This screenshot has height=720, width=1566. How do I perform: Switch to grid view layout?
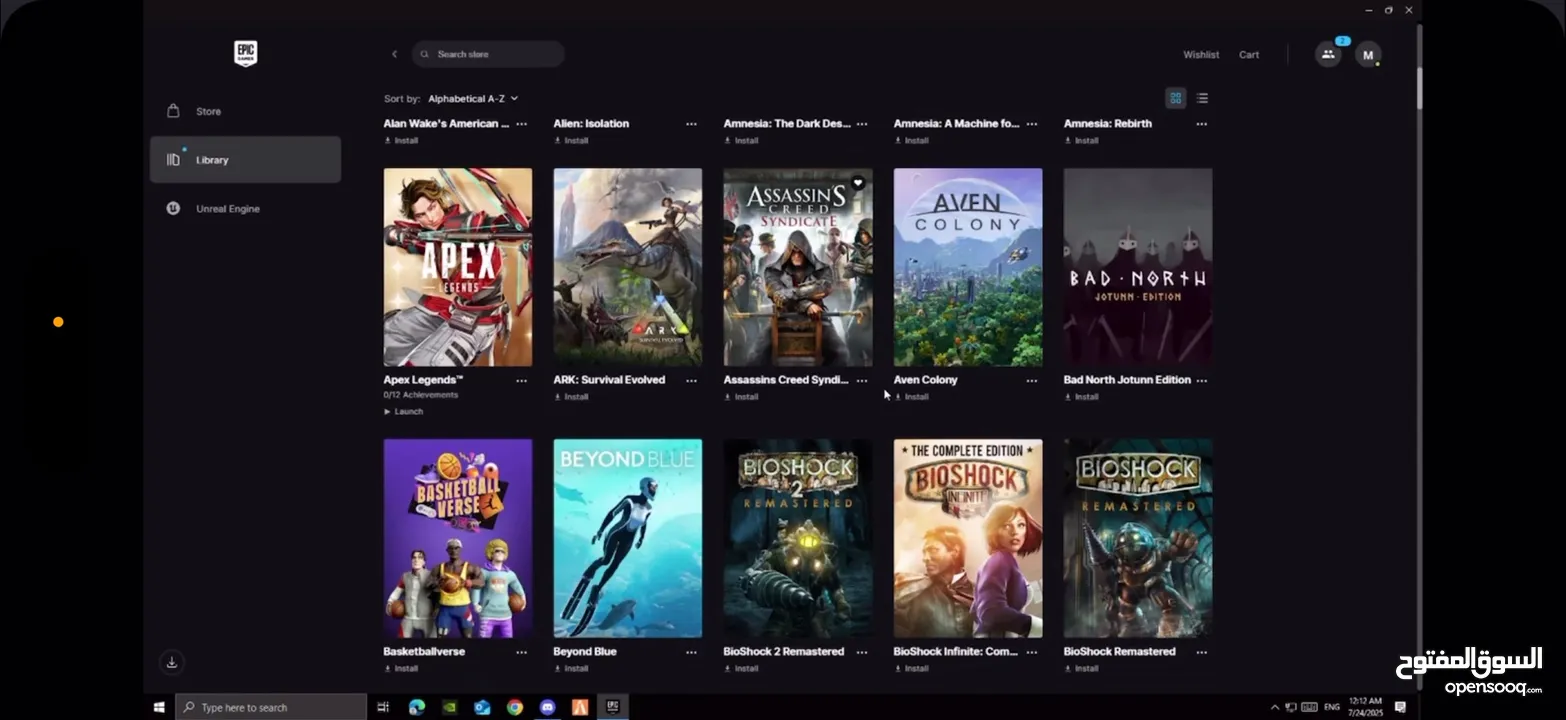1175,98
